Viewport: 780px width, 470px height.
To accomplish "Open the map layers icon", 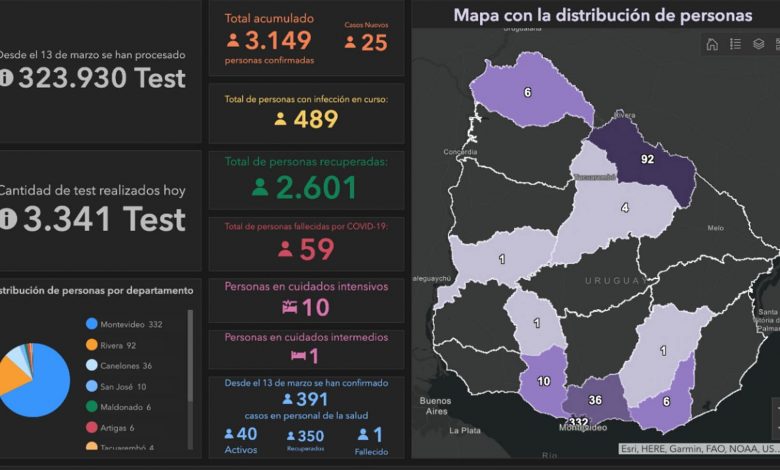I will click(x=759, y=44).
